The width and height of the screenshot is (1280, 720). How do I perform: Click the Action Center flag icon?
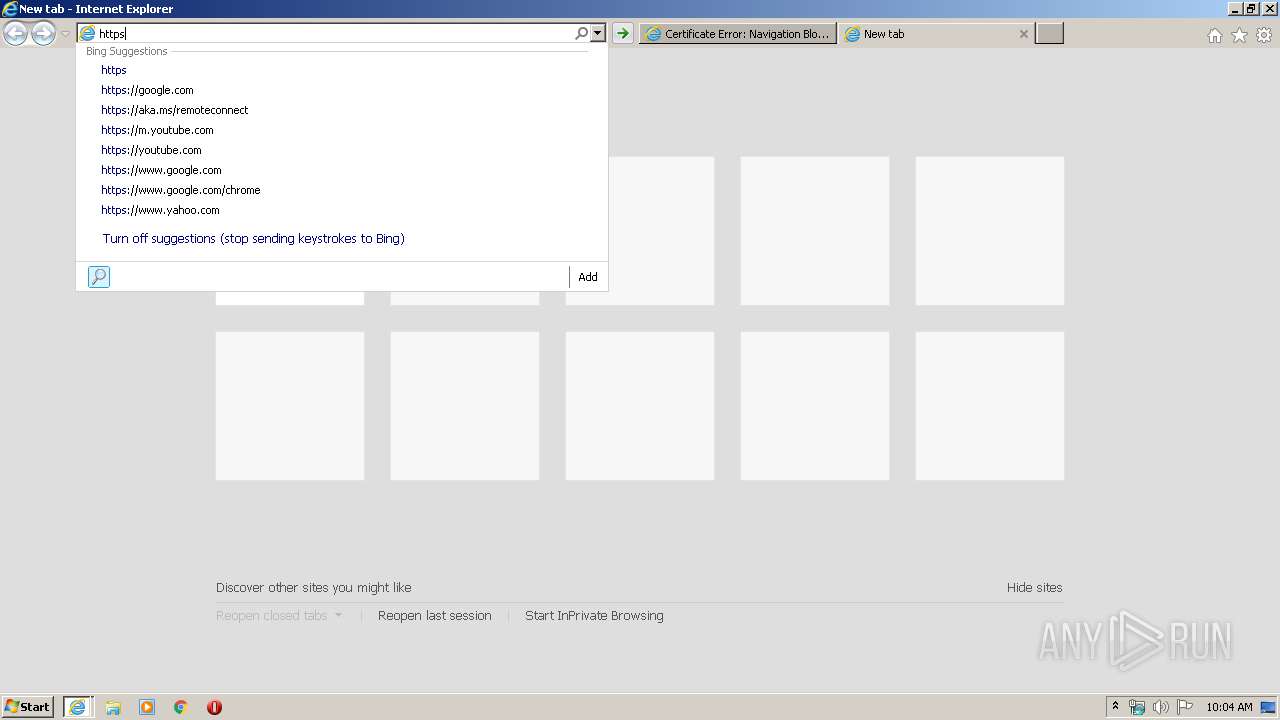pyautogui.click(x=1185, y=707)
